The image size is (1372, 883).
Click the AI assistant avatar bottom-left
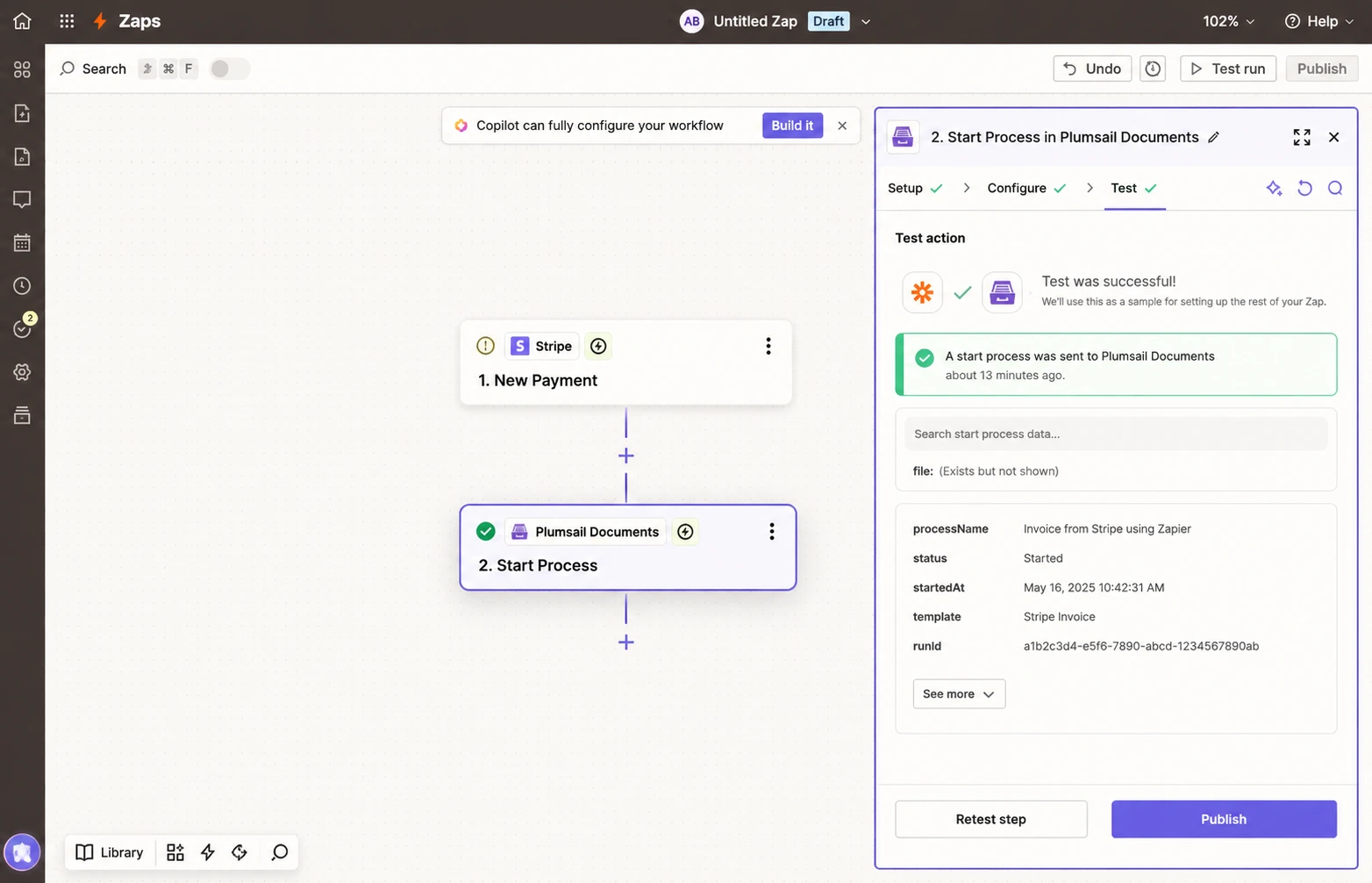tap(22, 852)
